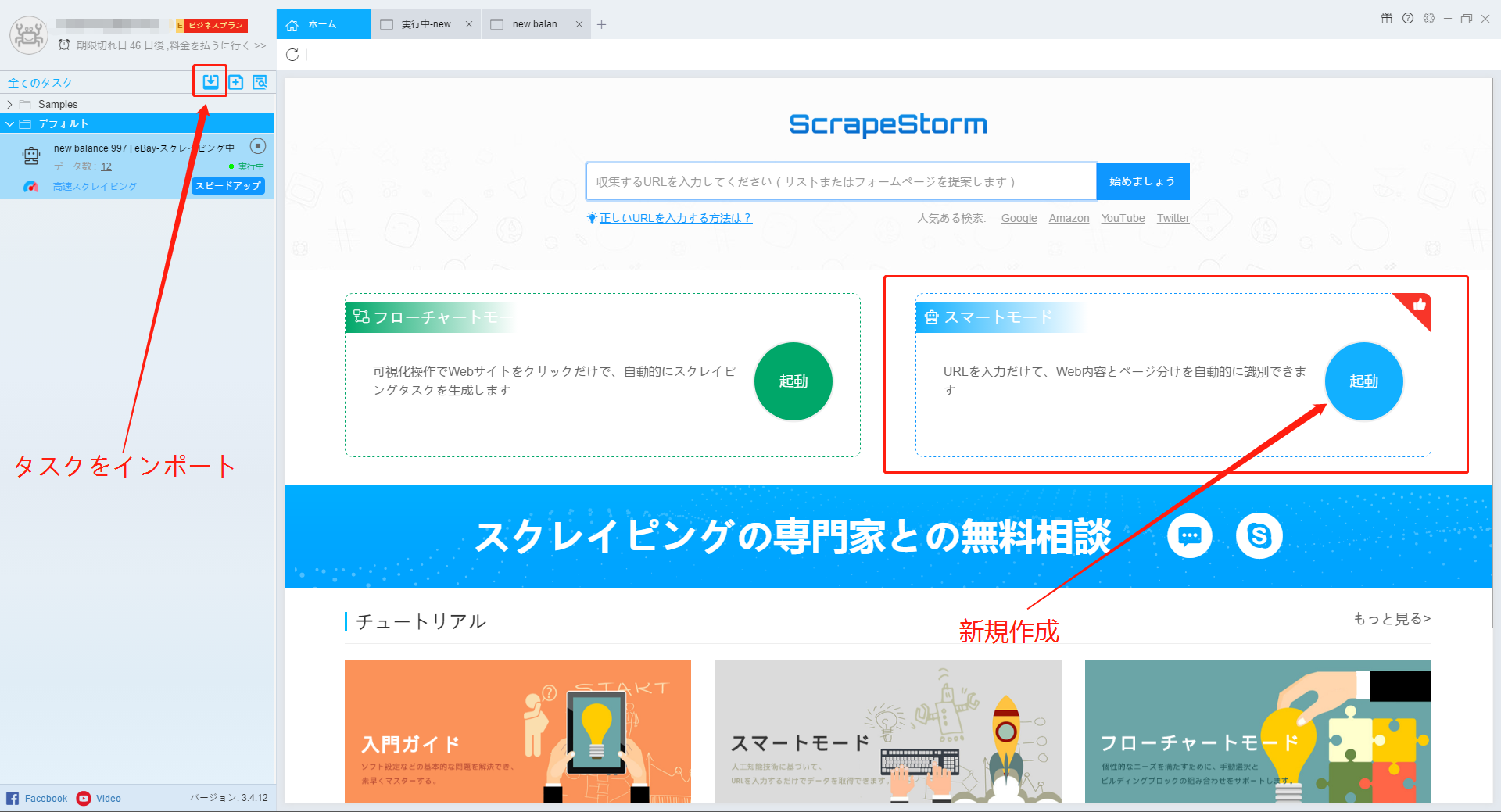Open the task search icon
Image resolution: width=1501 pixels, height=812 pixels.
click(260, 82)
